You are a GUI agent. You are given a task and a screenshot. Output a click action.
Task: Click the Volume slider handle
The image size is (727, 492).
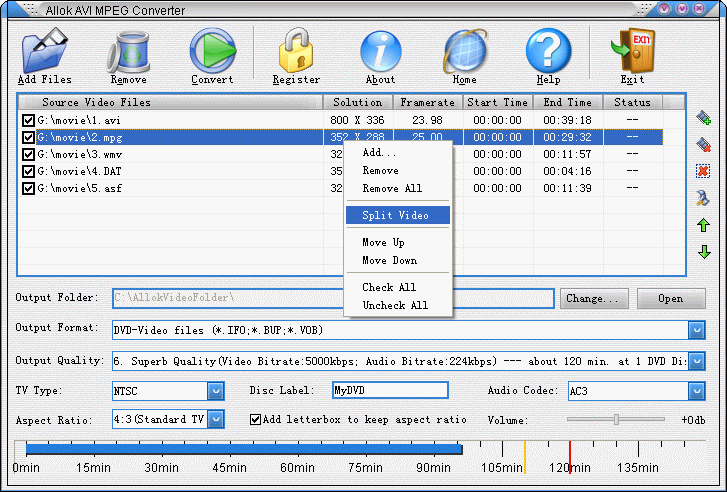click(616, 419)
